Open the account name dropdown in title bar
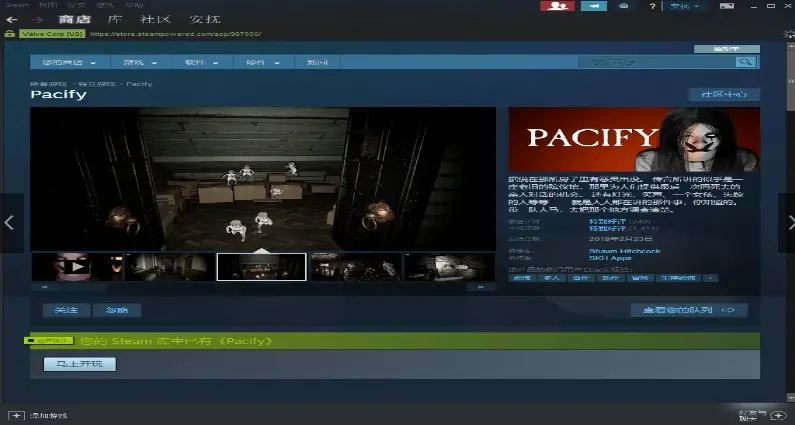Image resolution: width=795 pixels, height=425 pixels. [684, 6]
